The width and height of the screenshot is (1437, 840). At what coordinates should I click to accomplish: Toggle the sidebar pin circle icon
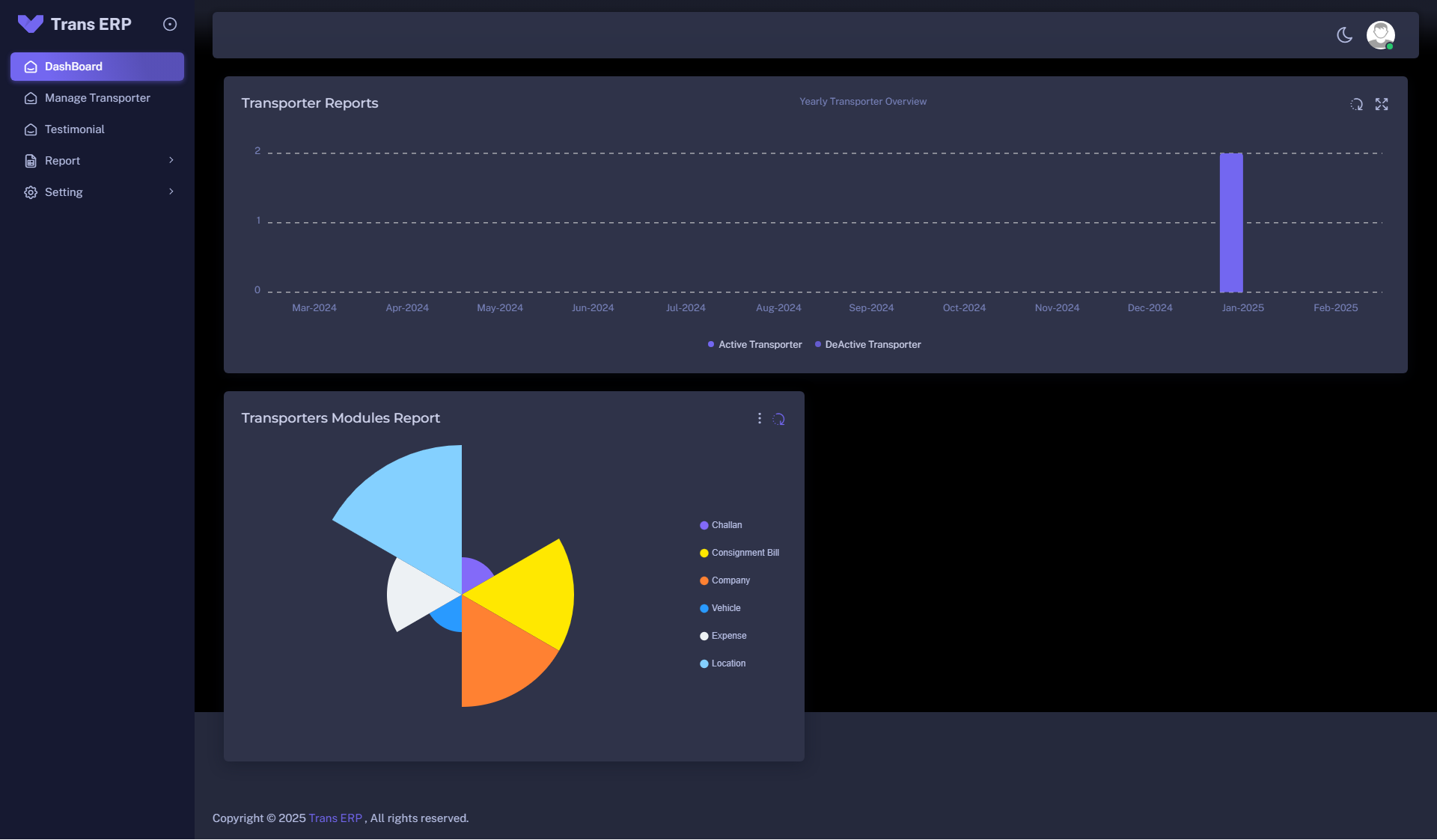click(170, 25)
